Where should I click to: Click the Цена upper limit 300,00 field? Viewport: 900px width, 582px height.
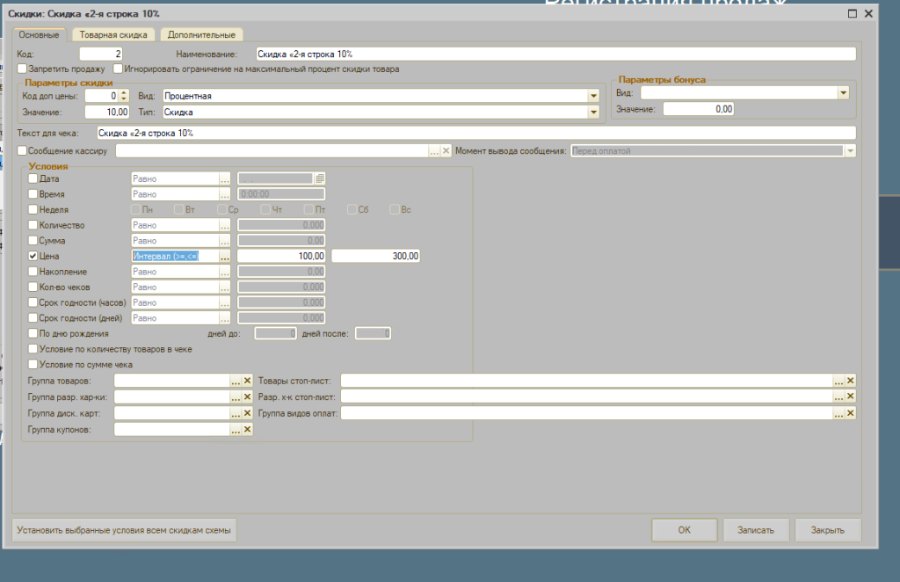[375, 256]
